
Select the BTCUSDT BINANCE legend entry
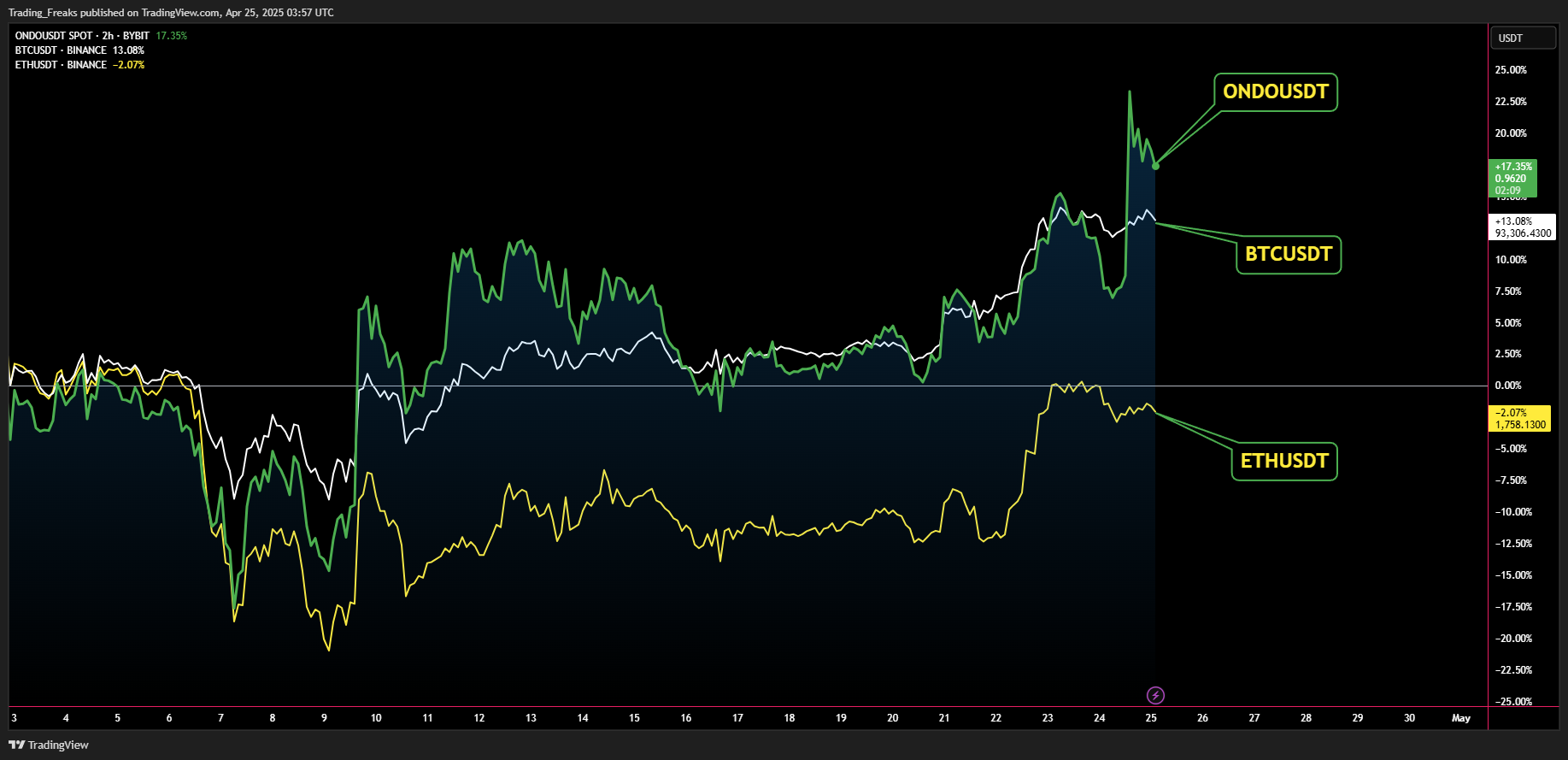pyautogui.click(x=61, y=50)
